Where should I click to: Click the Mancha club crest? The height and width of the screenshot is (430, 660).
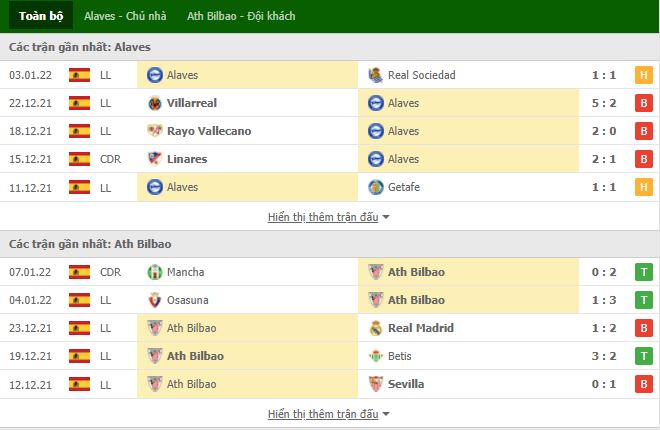pos(154,272)
